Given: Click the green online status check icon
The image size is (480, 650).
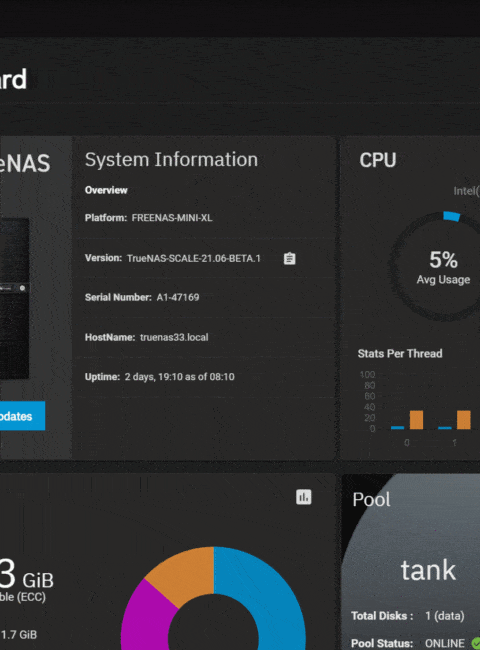Looking at the screenshot, I should pyautogui.click(x=476, y=643).
